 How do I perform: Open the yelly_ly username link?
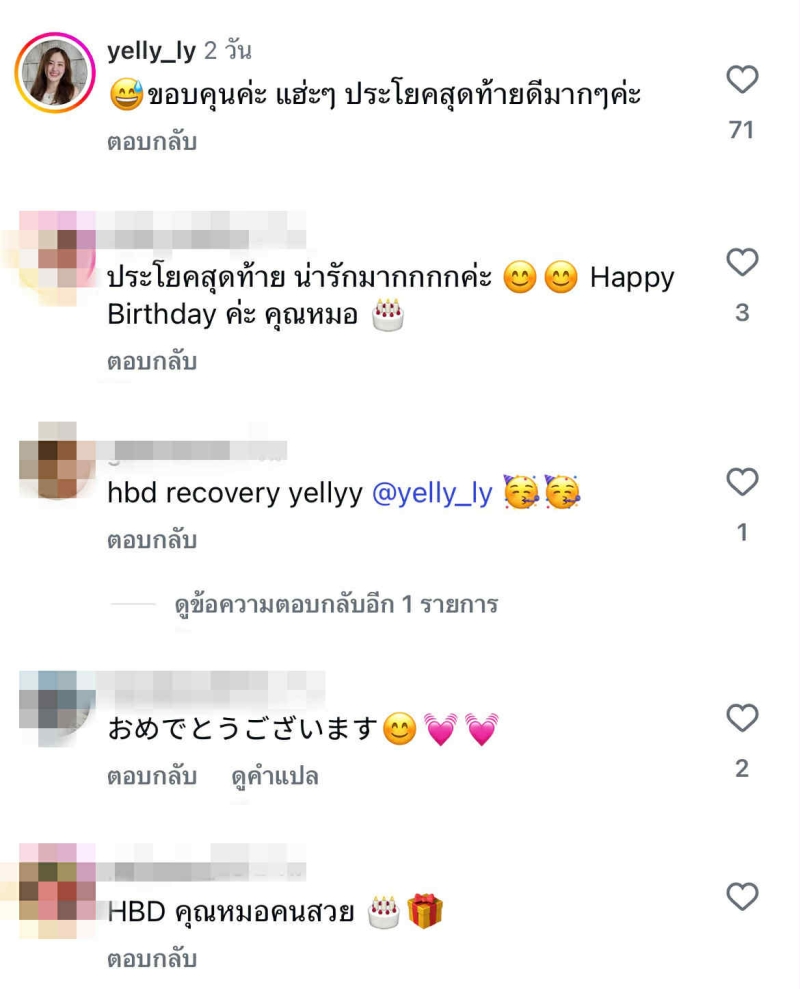(x=151, y=50)
